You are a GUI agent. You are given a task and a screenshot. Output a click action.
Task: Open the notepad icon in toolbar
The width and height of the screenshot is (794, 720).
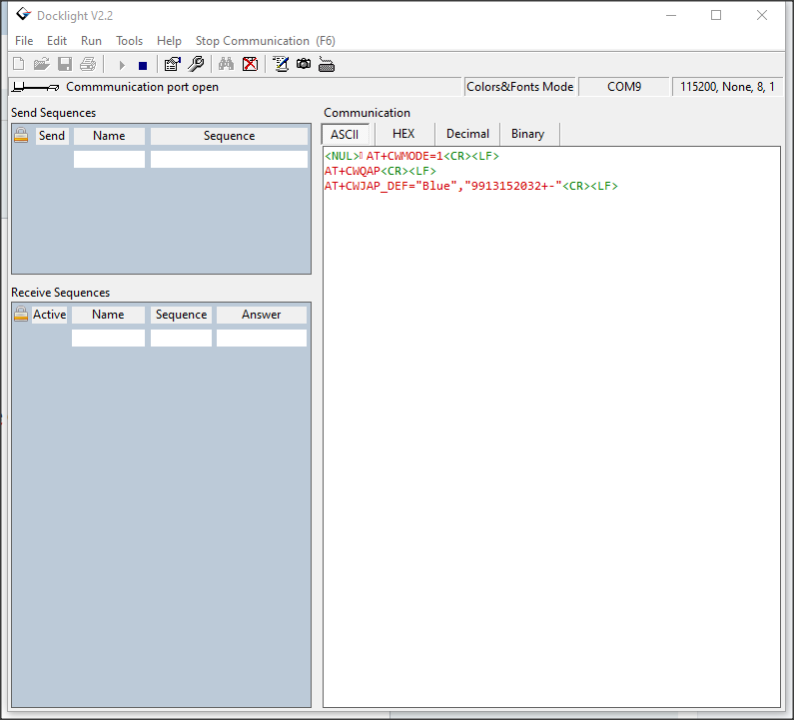pos(281,64)
